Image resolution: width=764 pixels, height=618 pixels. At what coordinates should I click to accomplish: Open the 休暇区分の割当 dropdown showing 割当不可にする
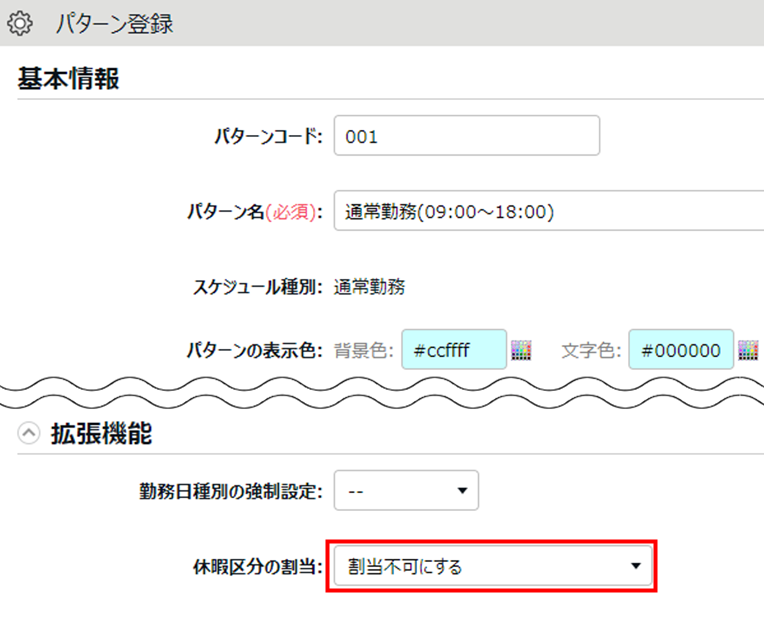493,566
